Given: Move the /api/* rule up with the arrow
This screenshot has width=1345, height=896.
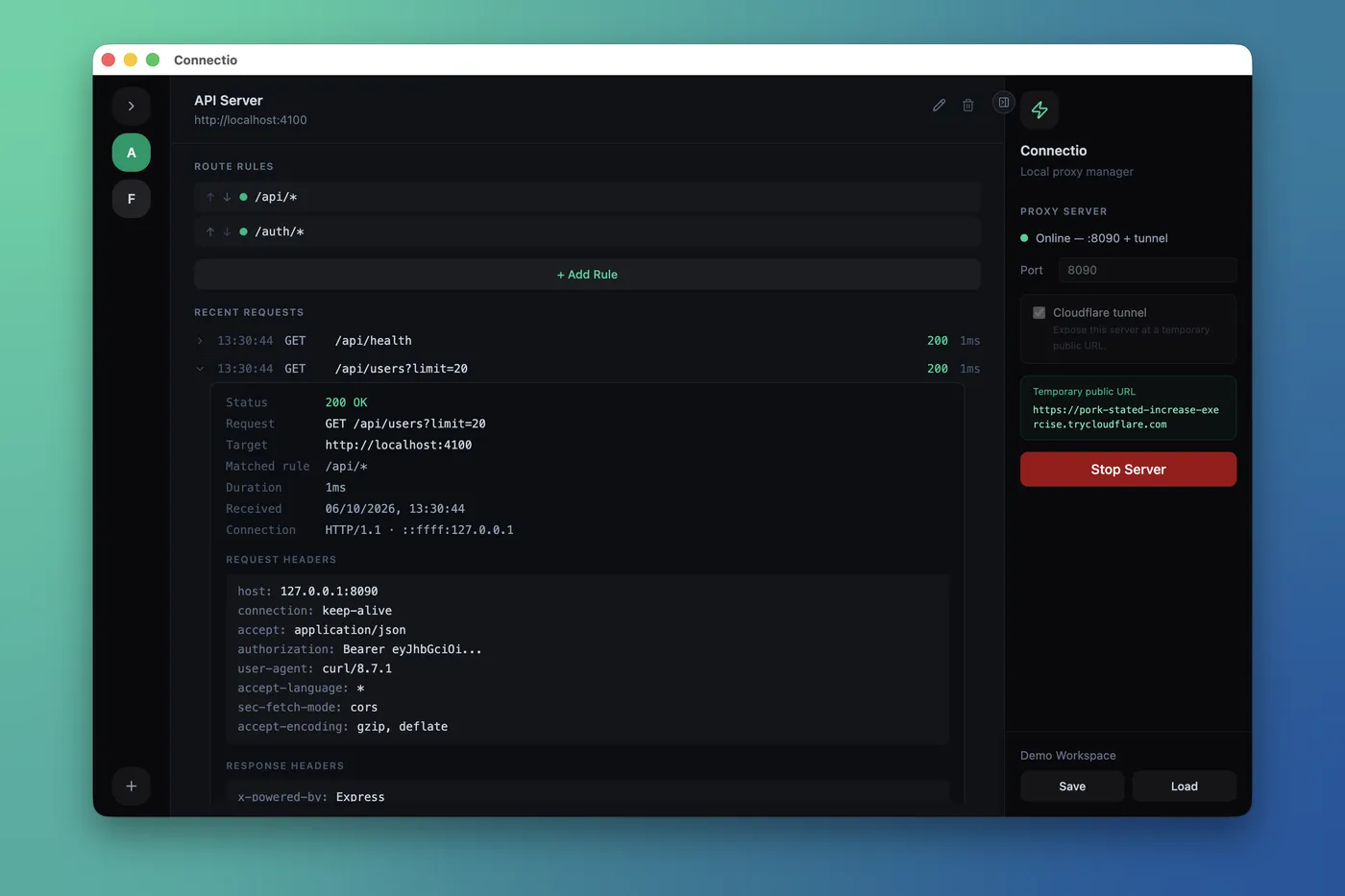Looking at the screenshot, I should click(x=210, y=197).
